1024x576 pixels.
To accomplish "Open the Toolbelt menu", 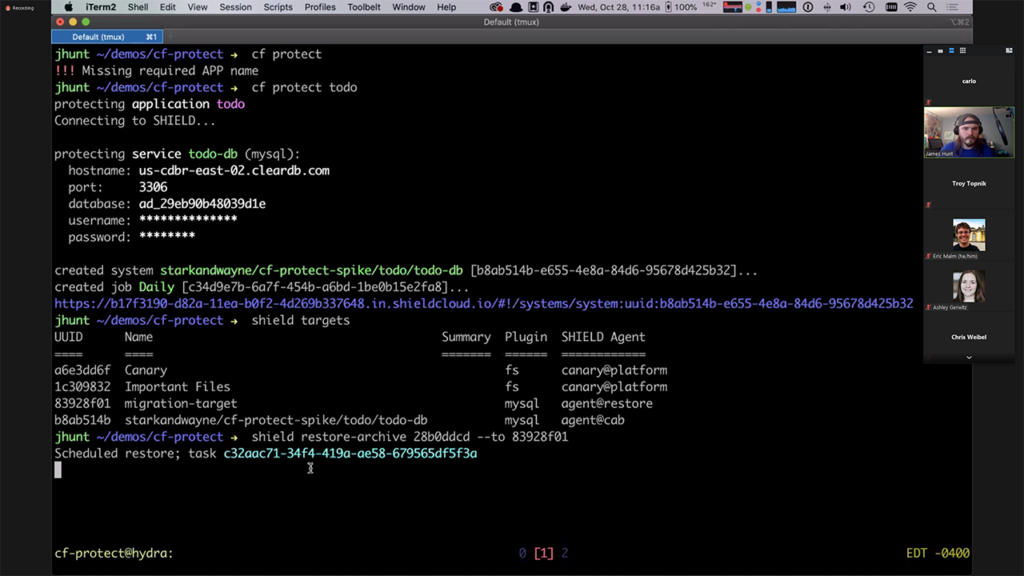I will click(x=364, y=7).
